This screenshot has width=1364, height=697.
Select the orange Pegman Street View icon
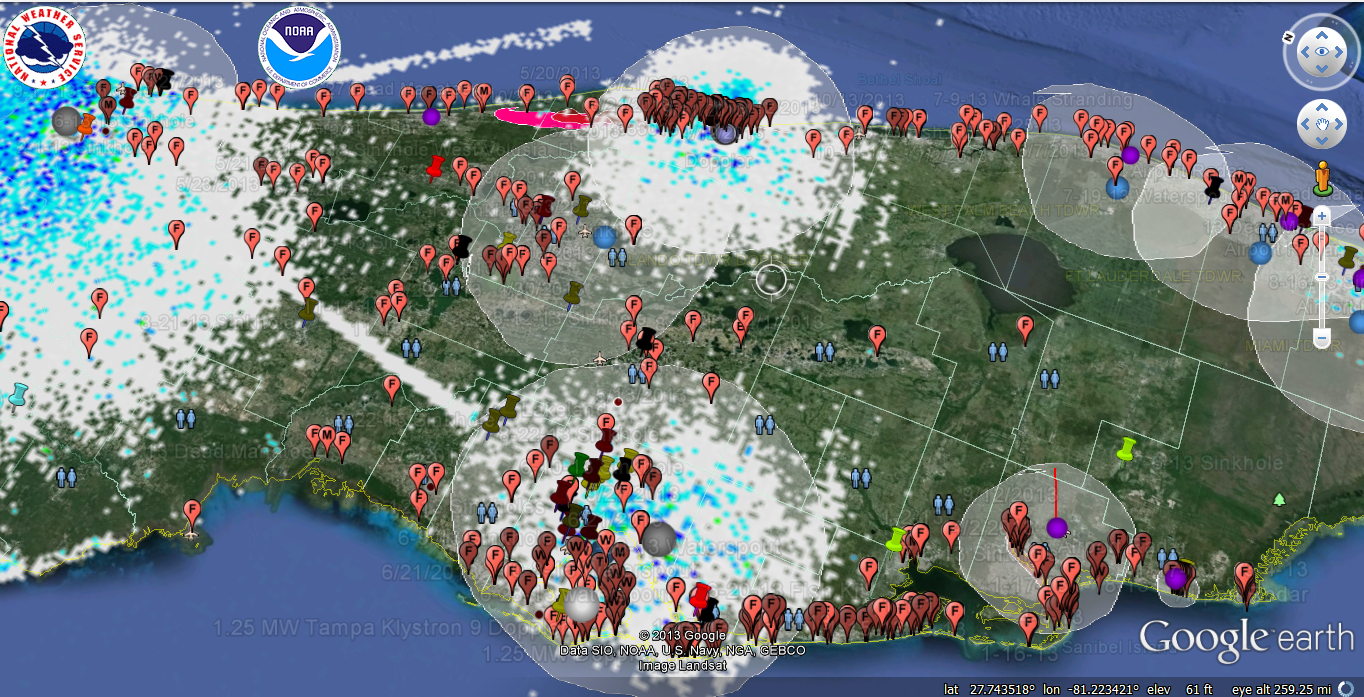1322,178
